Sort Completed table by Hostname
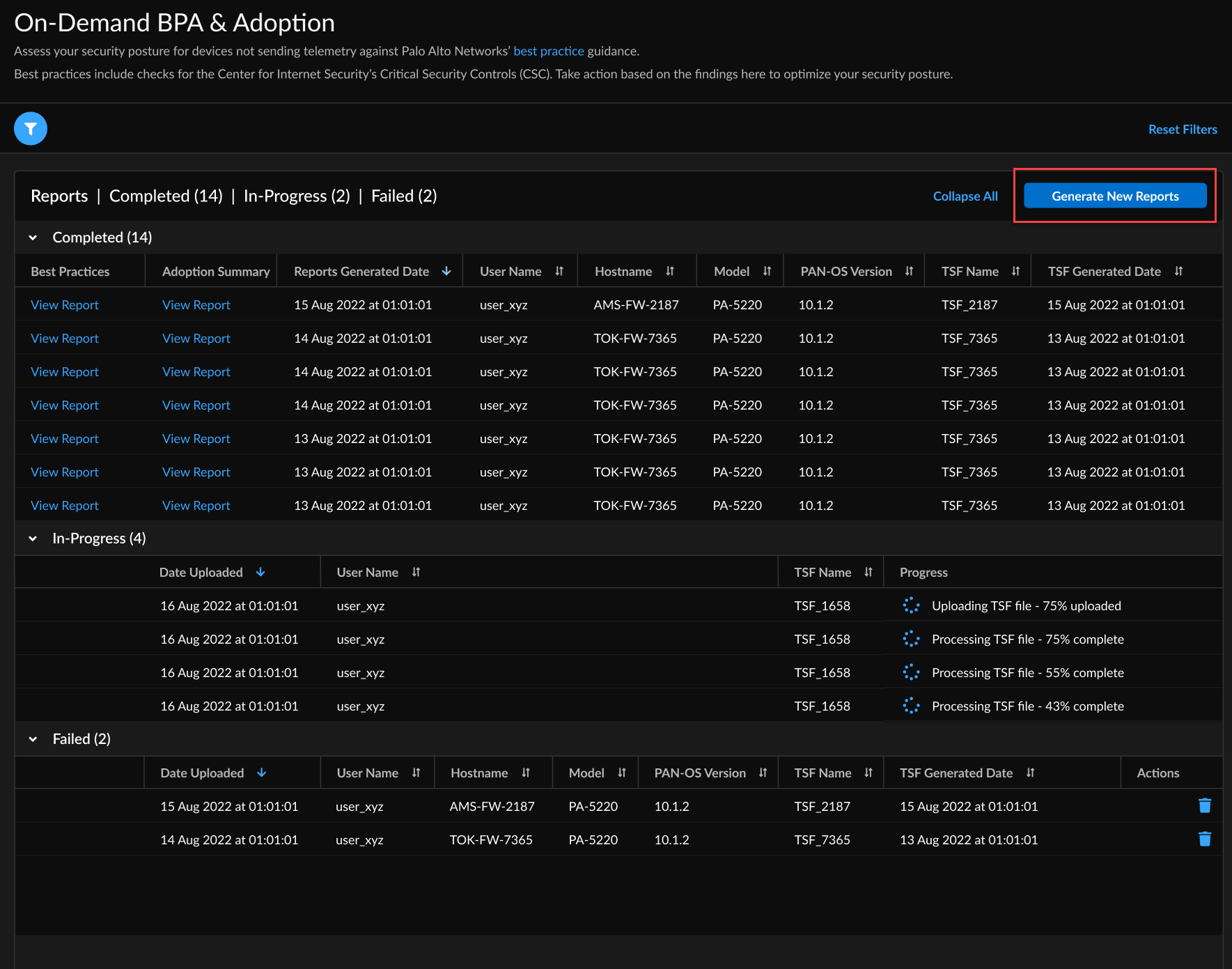Image resolution: width=1232 pixels, height=969 pixels. click(x=669, y=272)
